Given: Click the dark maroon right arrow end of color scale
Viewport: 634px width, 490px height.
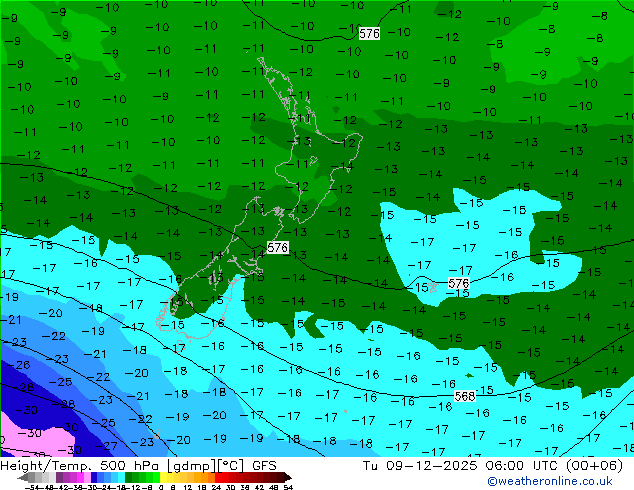Looking at the screenshot, I should 288,478.
